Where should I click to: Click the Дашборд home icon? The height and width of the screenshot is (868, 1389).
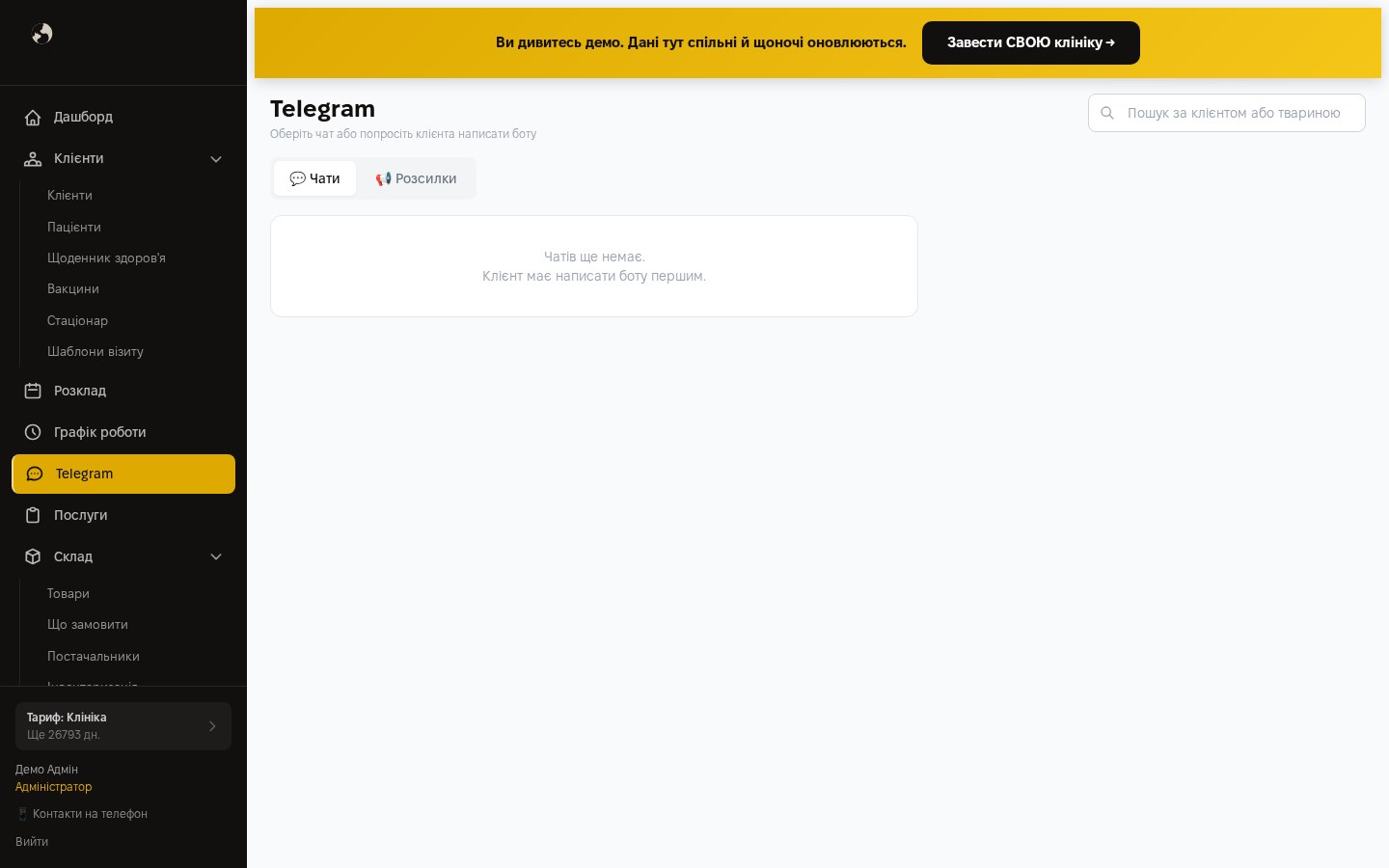pyautogui.click(x=33, y=118)
